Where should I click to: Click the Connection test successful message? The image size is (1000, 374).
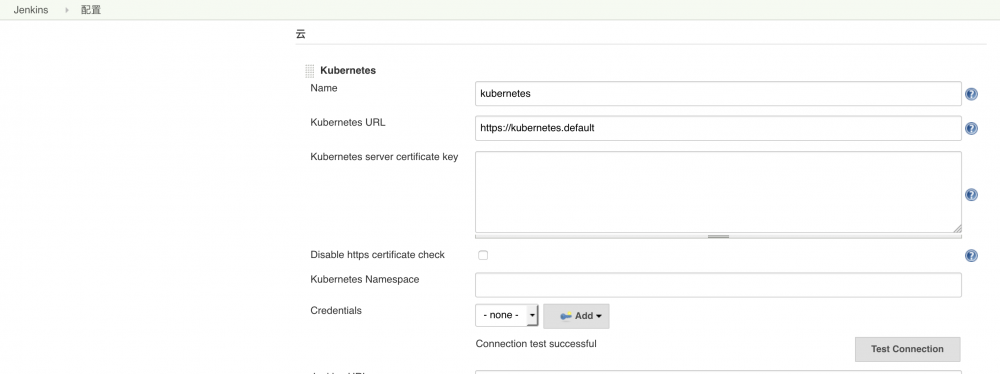[x=536, y=344]
